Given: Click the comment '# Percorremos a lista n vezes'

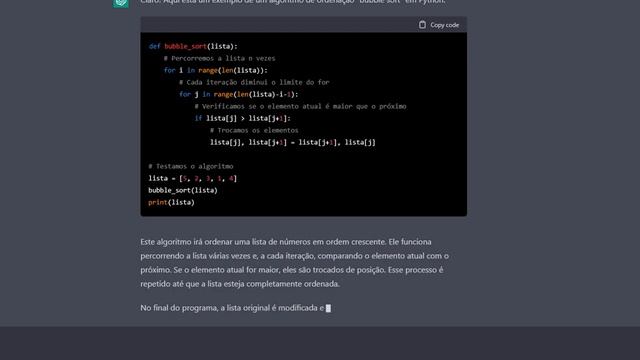Looking at the screenshot, I should pos(219,58).
